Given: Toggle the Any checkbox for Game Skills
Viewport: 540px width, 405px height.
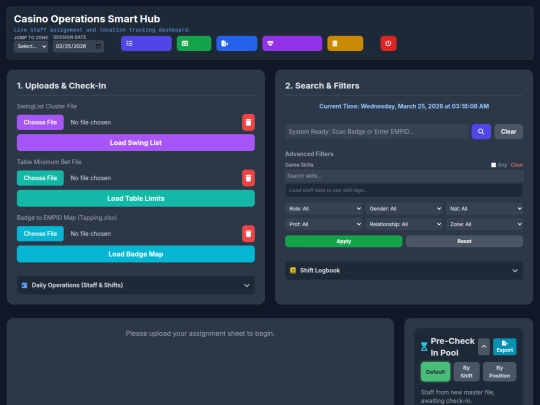Looking at the screenshot, I should point(493,165).
